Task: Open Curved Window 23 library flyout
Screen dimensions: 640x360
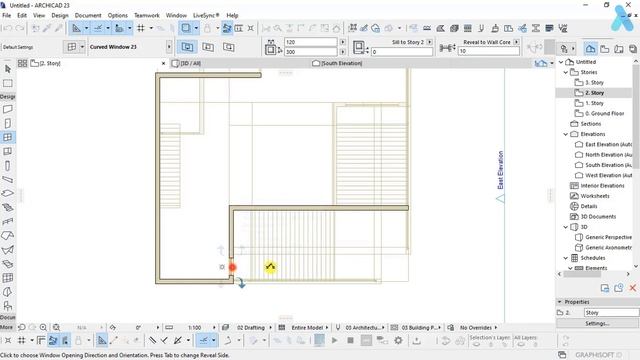Action: [x=169, y=47]
